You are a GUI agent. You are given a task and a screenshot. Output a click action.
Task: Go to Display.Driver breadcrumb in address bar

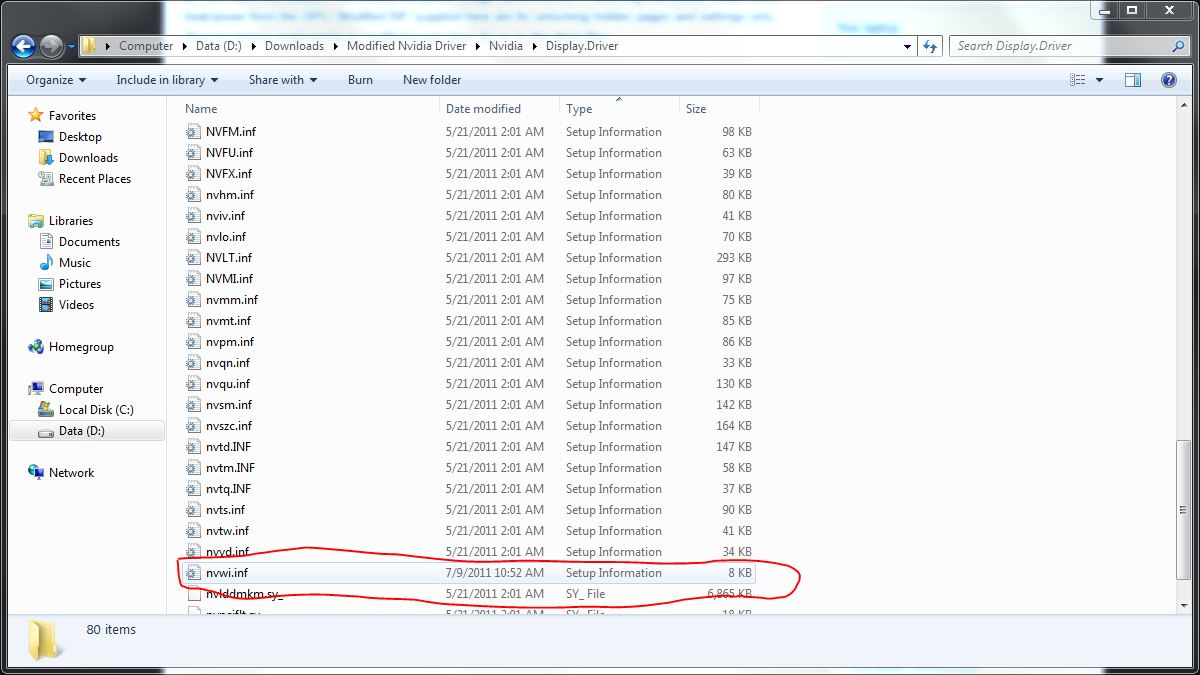(x=581, y=46)
